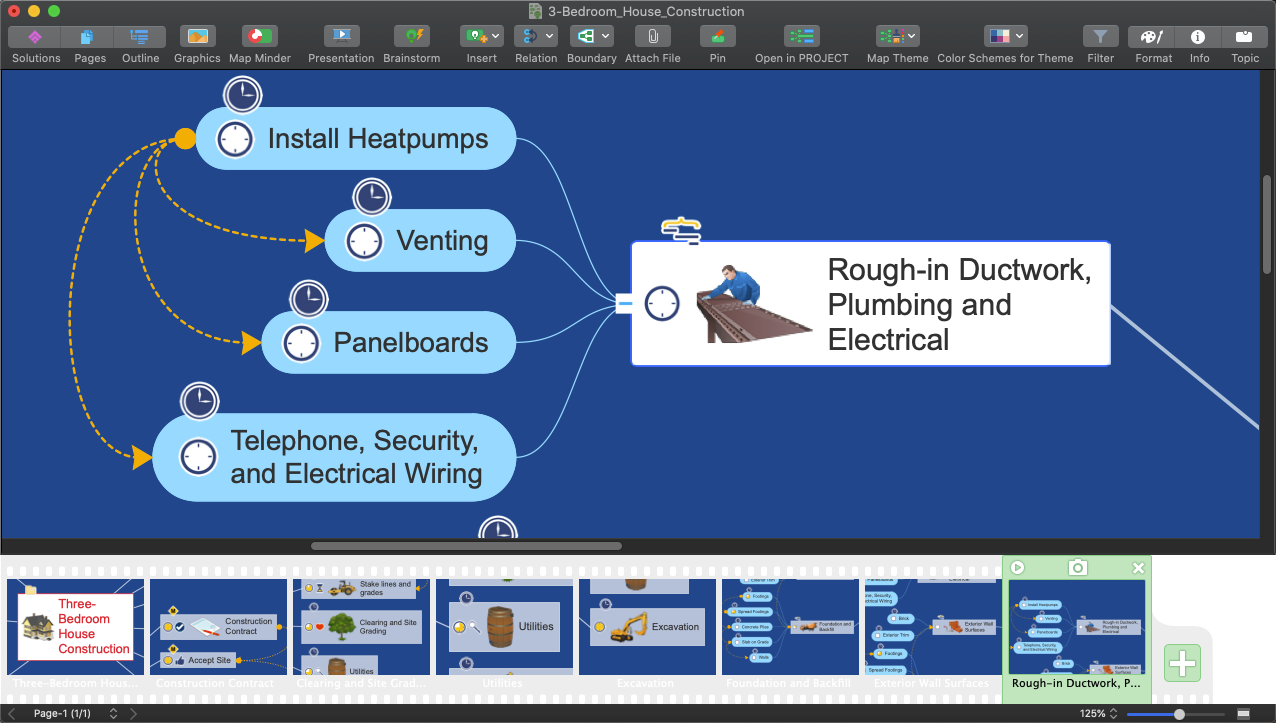Click the Map Minder toolbar icon

(x=260, y=37)
